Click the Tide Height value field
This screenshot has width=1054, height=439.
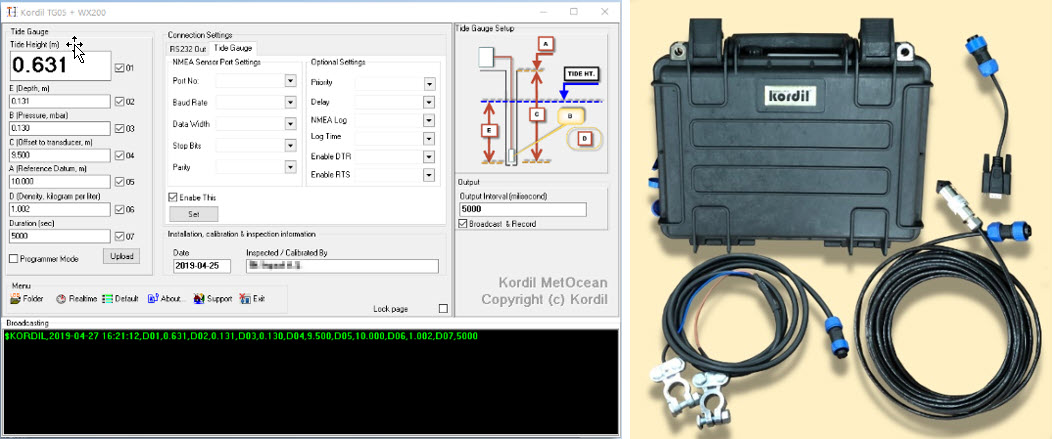point(60,66)
